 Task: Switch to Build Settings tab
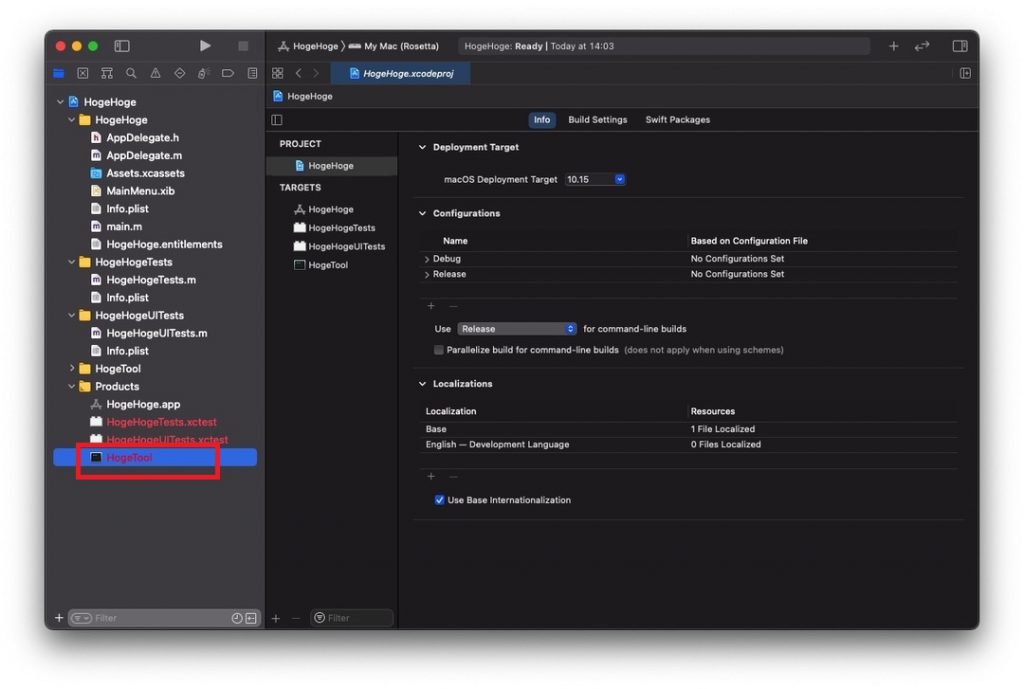598,120
